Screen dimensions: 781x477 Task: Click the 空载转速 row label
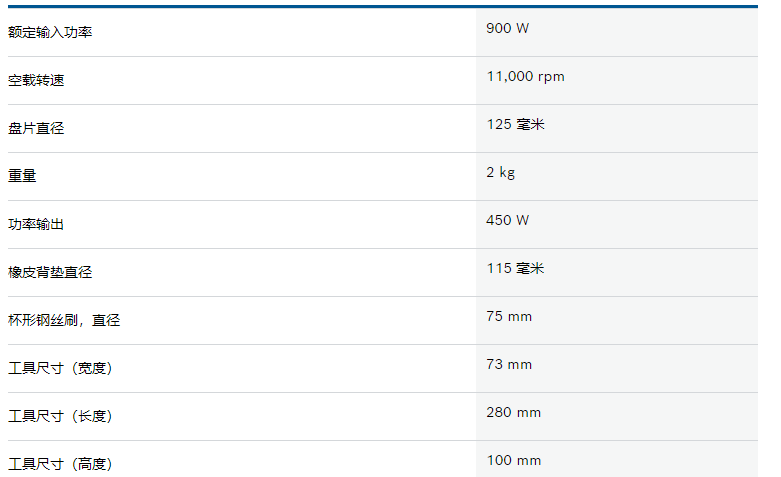tap(36, 80)
